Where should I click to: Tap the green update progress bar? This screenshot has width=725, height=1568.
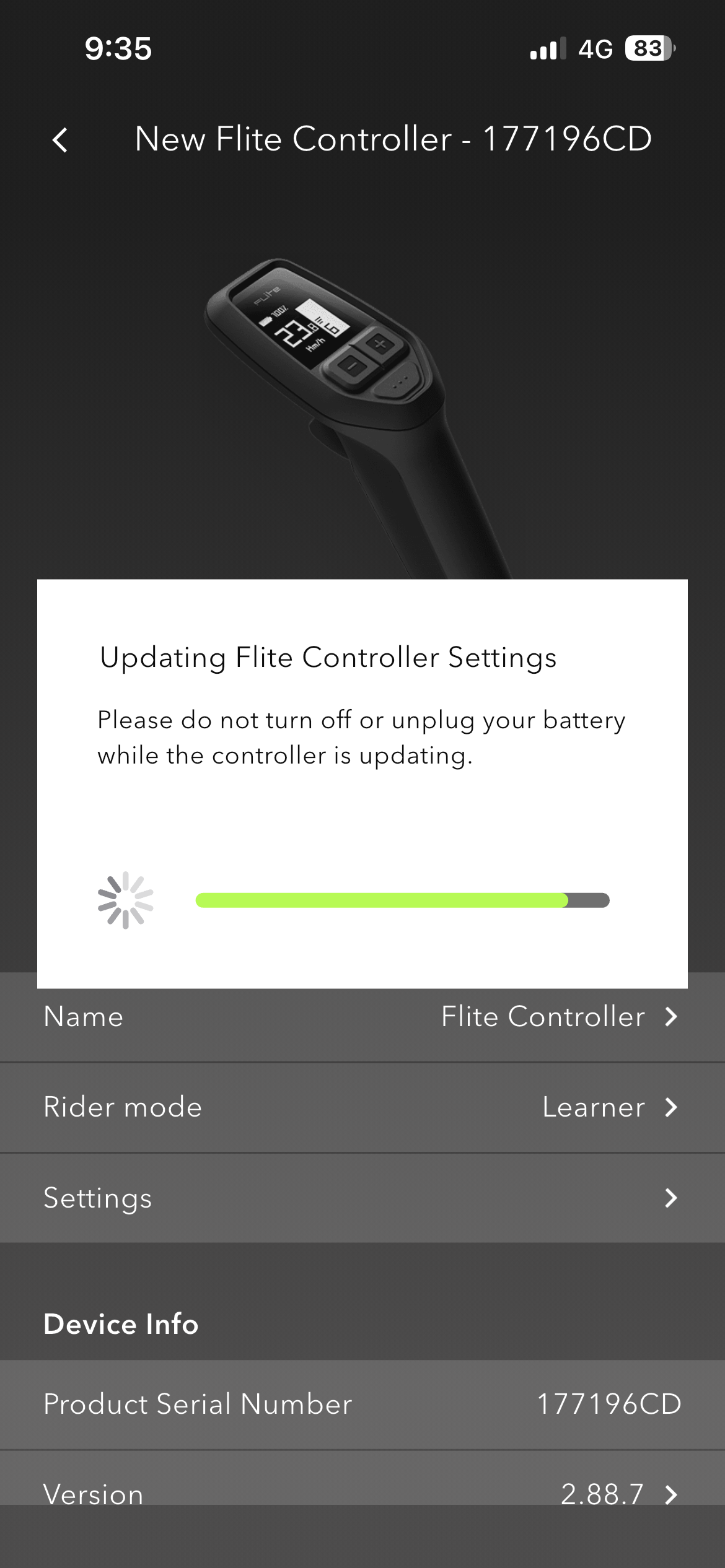403,900
